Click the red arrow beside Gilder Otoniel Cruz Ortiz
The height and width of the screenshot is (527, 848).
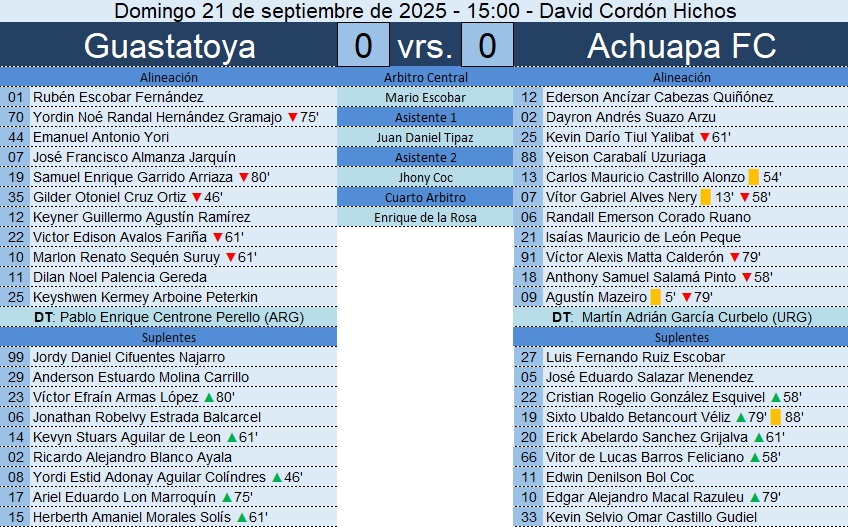(x=196, y=197)
